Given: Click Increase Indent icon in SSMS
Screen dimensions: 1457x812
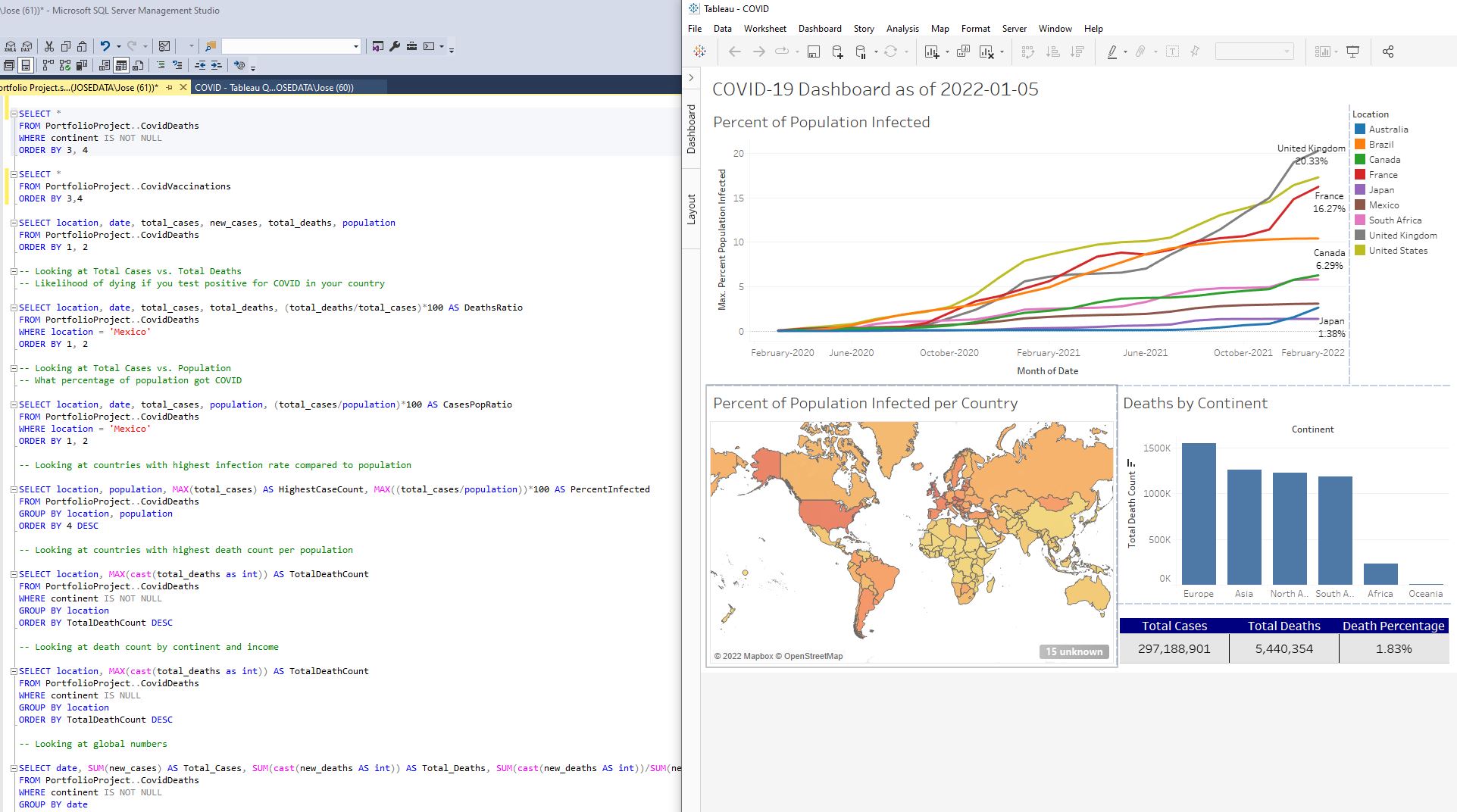Looking at the screenshot, I should point(217,65).
